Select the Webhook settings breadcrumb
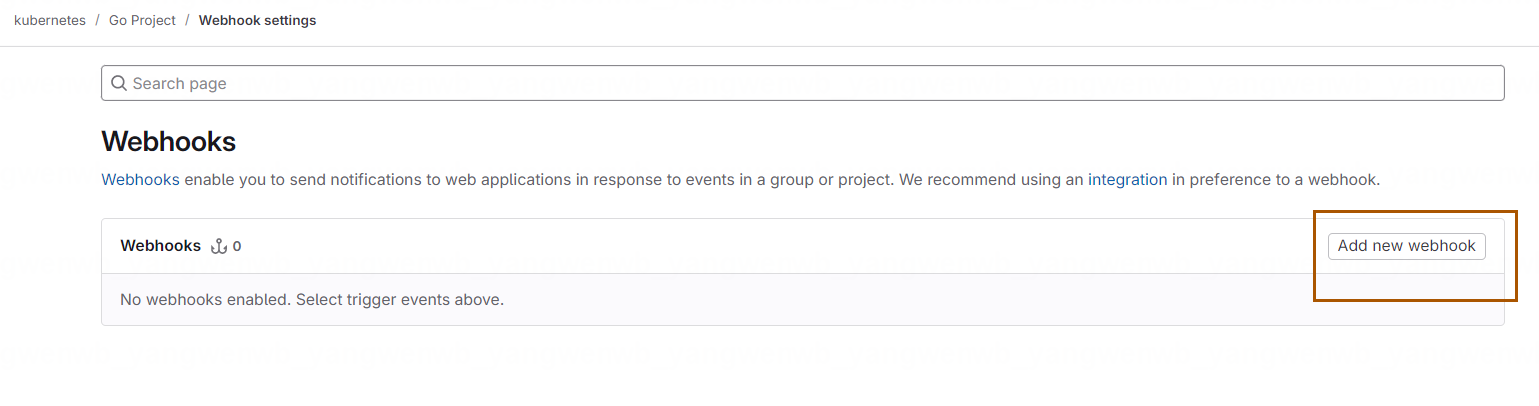This screenshot has height=406, width=1539. click(x=257, y=20)
